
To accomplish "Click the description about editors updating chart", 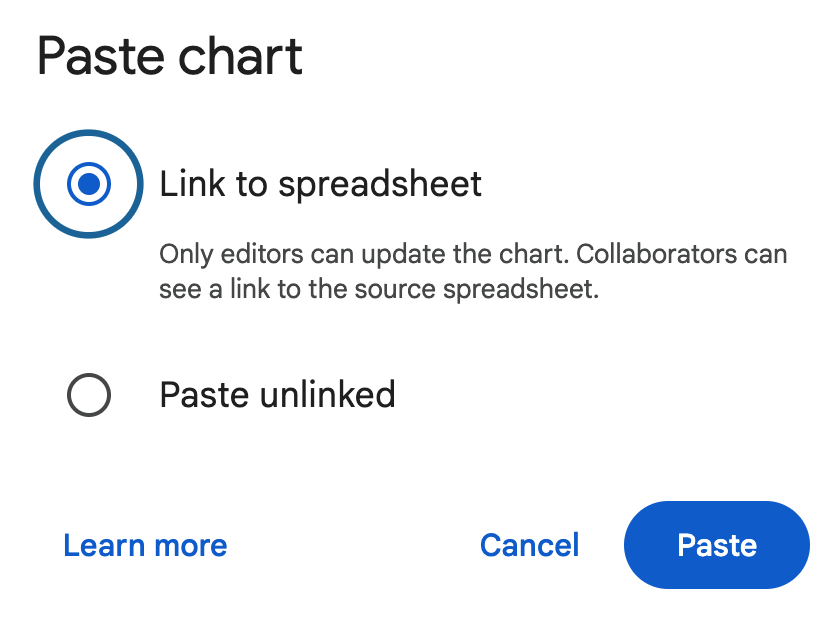I will (x=473, y=272).
